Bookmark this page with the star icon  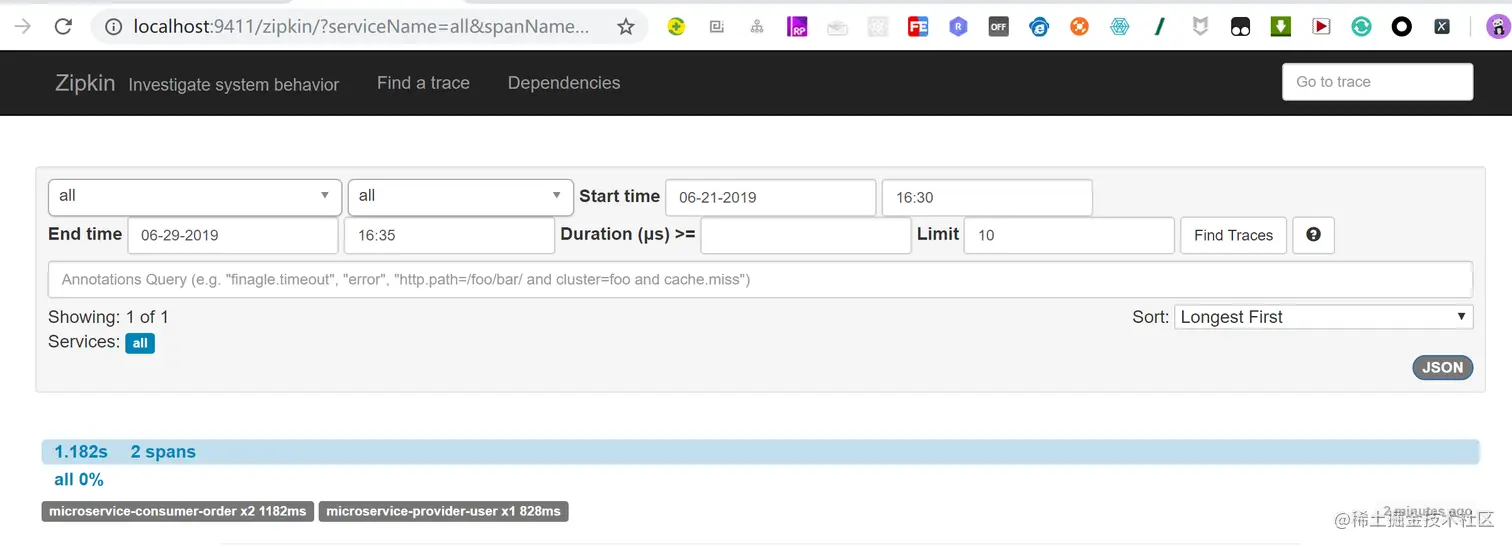click(626, 27)
